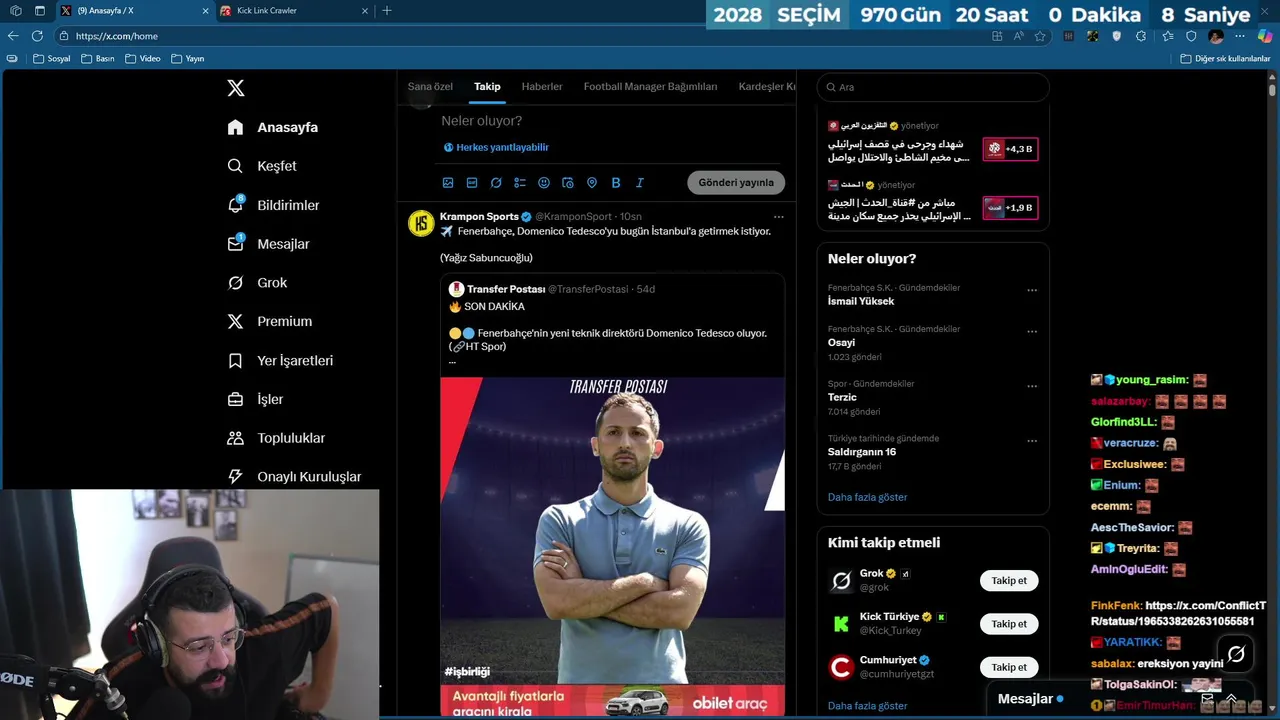Schedule the post with calendar icon
Image resolution: width=1280 pixels, height=720 pixels.
tap(568, 183)
